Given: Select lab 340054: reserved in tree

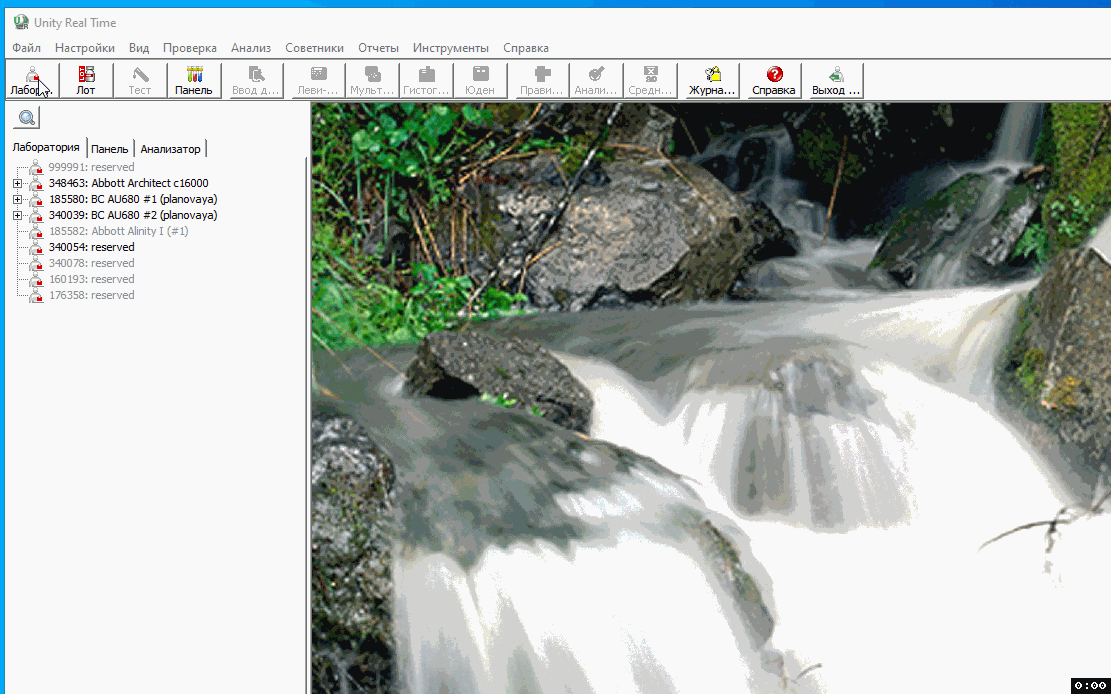Looking at the screenshot, I should pos(91,247).
